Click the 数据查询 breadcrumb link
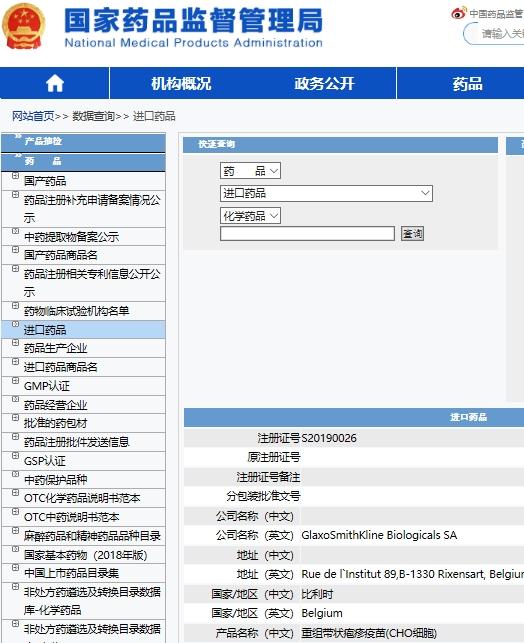The height and width of the screenshot is (643, 524). coord(93,116)
